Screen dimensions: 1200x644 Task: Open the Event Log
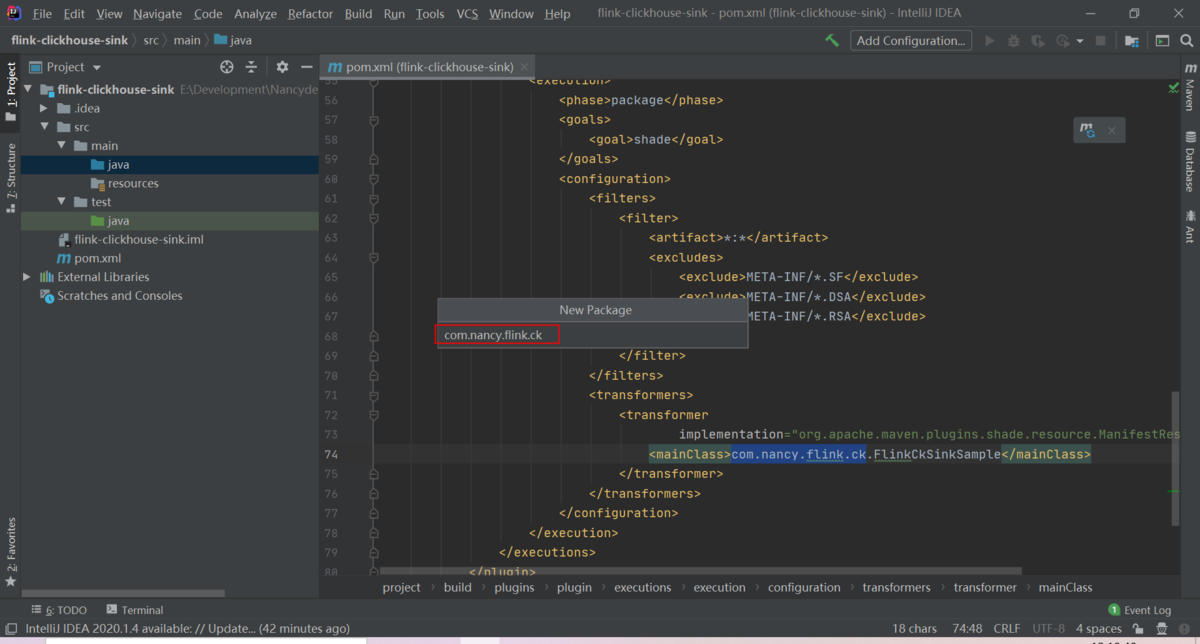pyautogui.click(x=1140, y=610)
